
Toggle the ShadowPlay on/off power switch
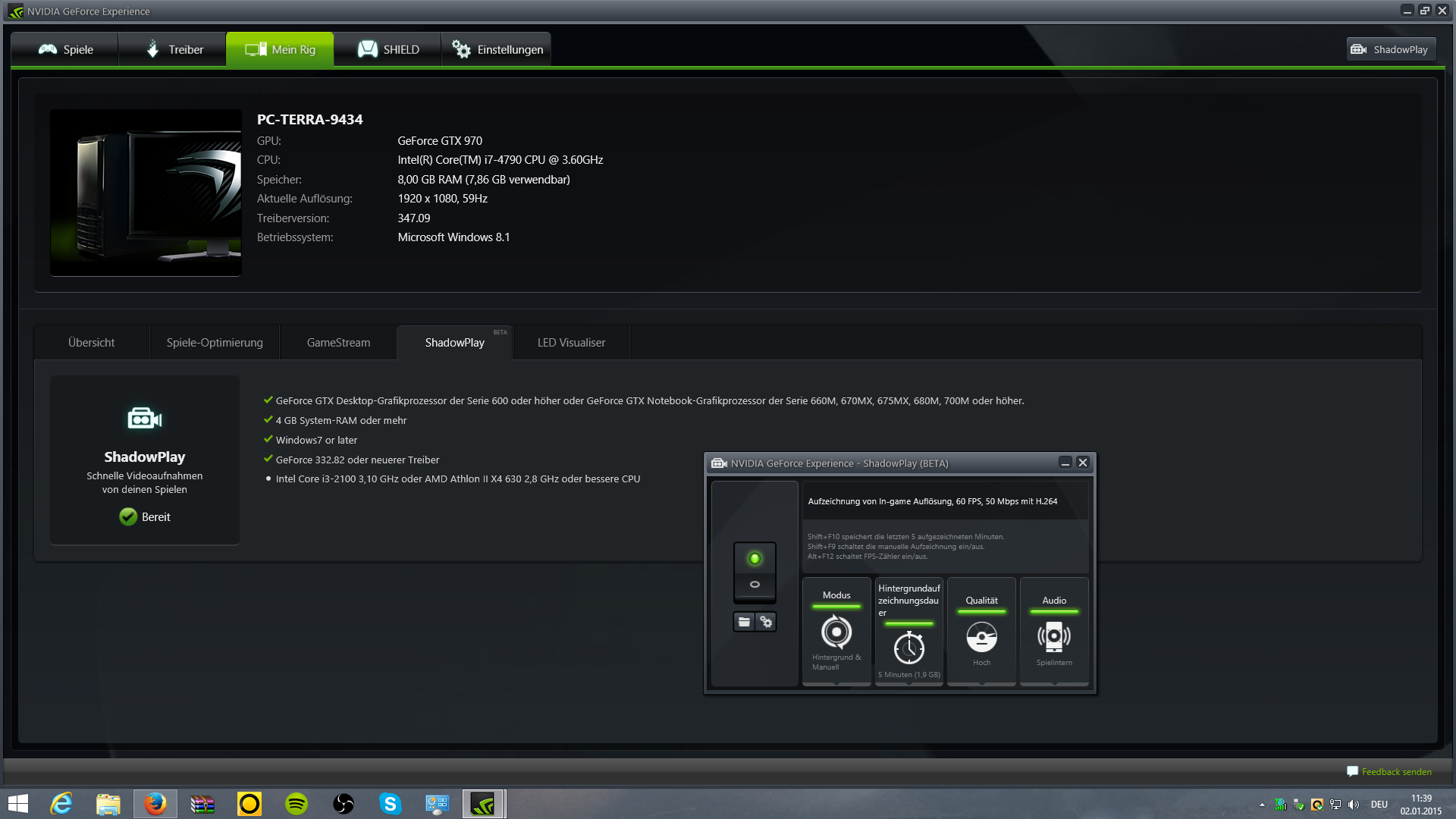click(x=755, y=571)
